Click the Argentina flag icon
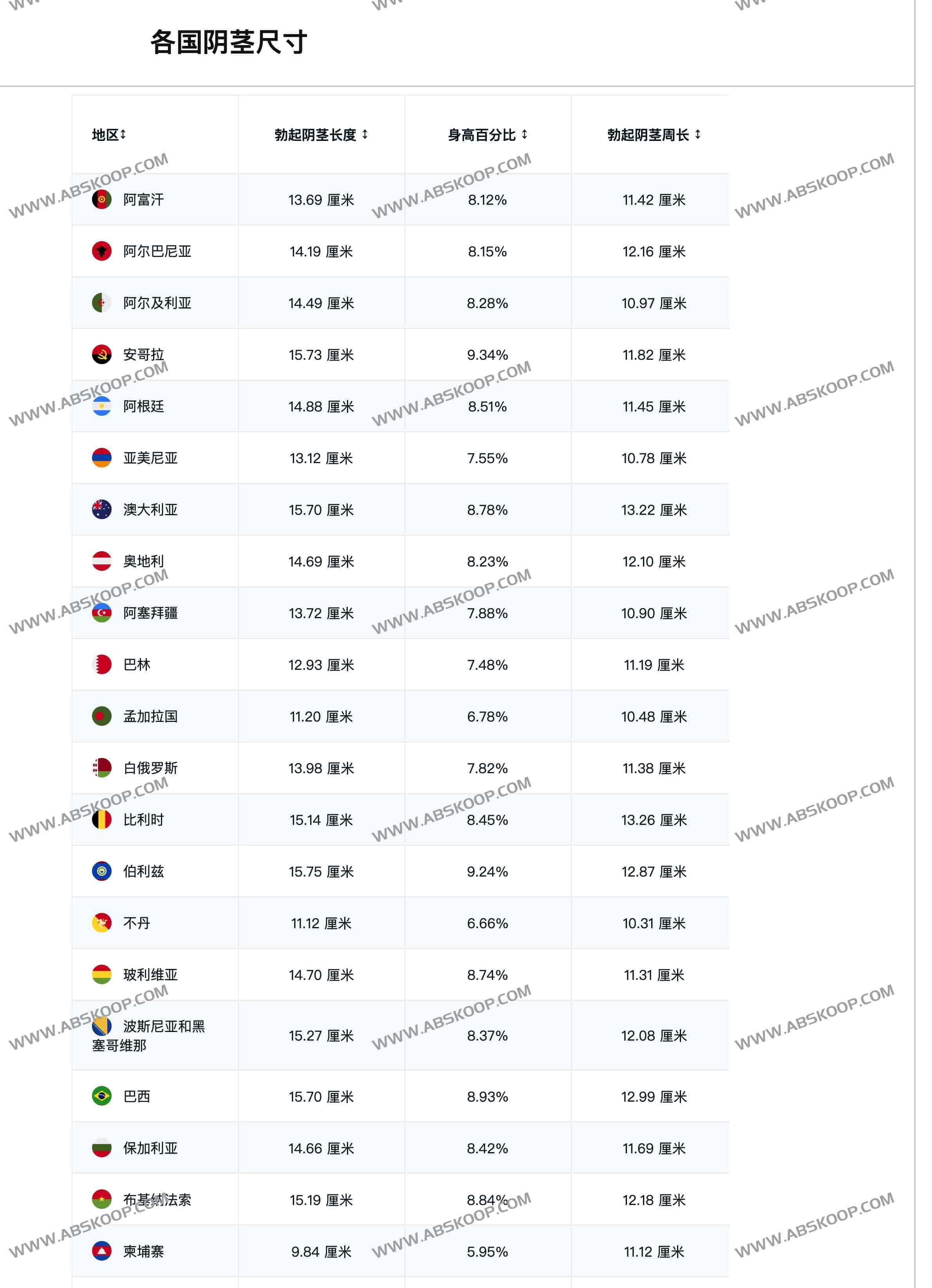Image resolution: width=932 pixels, height=1288 pixels. point(102,406)
